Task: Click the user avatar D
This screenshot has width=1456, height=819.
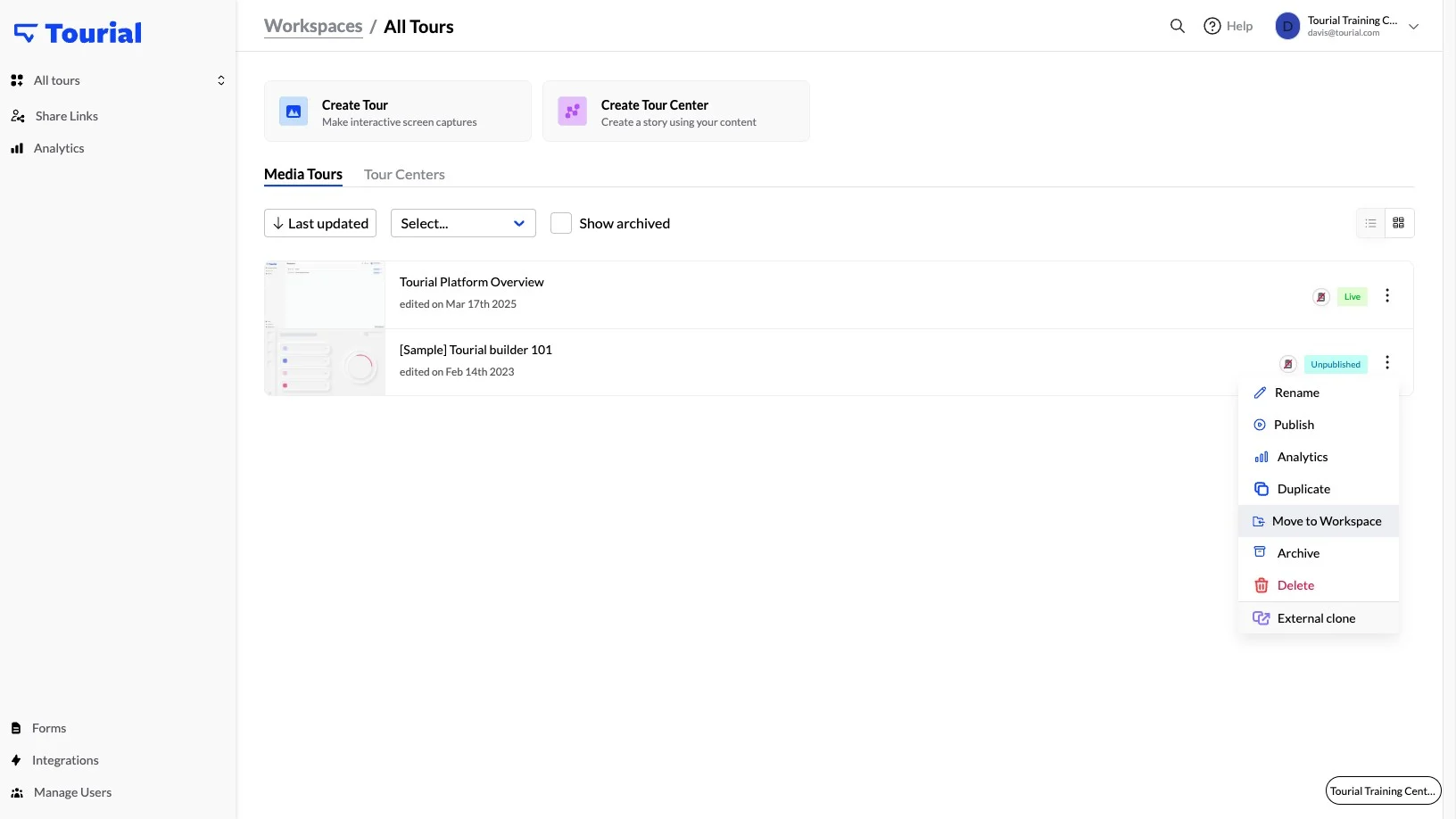Action: coord(1287,26)
